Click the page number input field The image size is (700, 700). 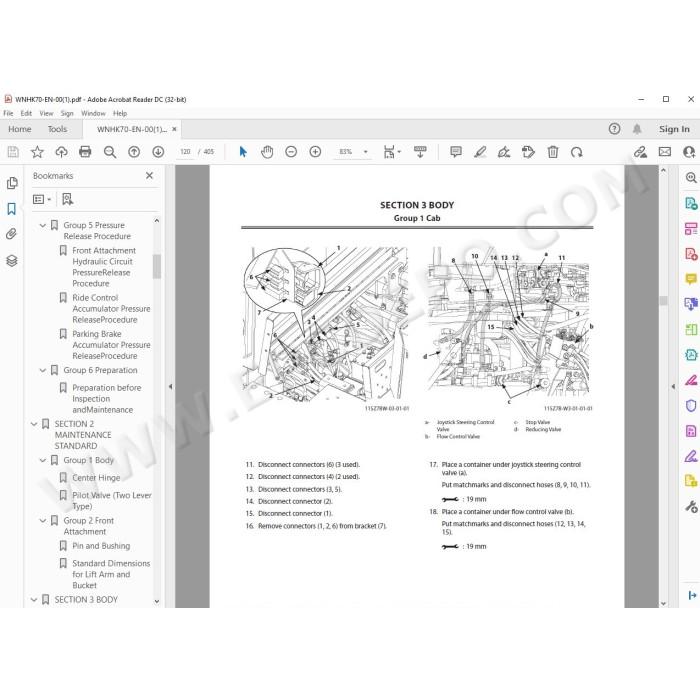[185, 152]
